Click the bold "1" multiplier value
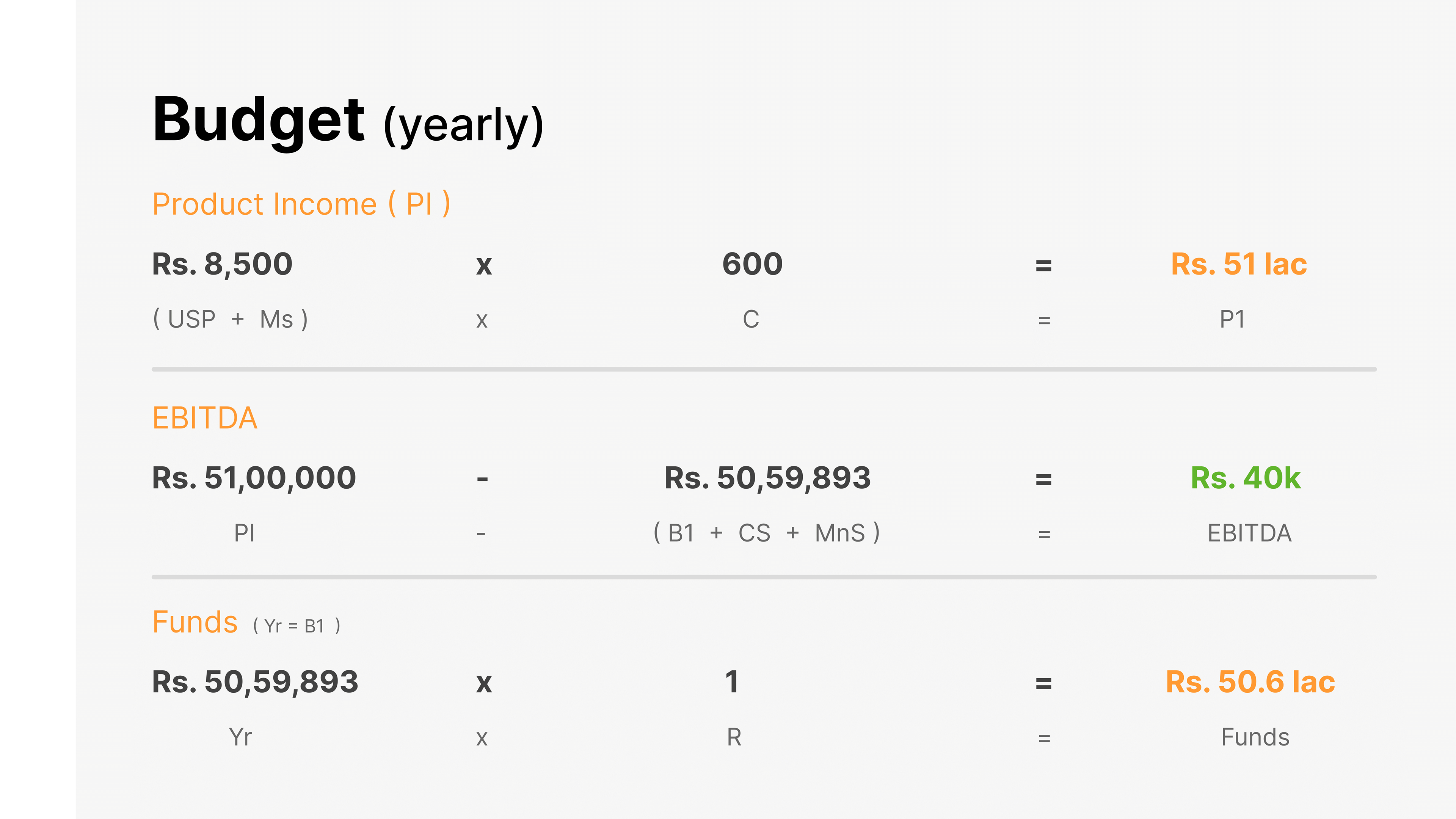 click(732, 682)
